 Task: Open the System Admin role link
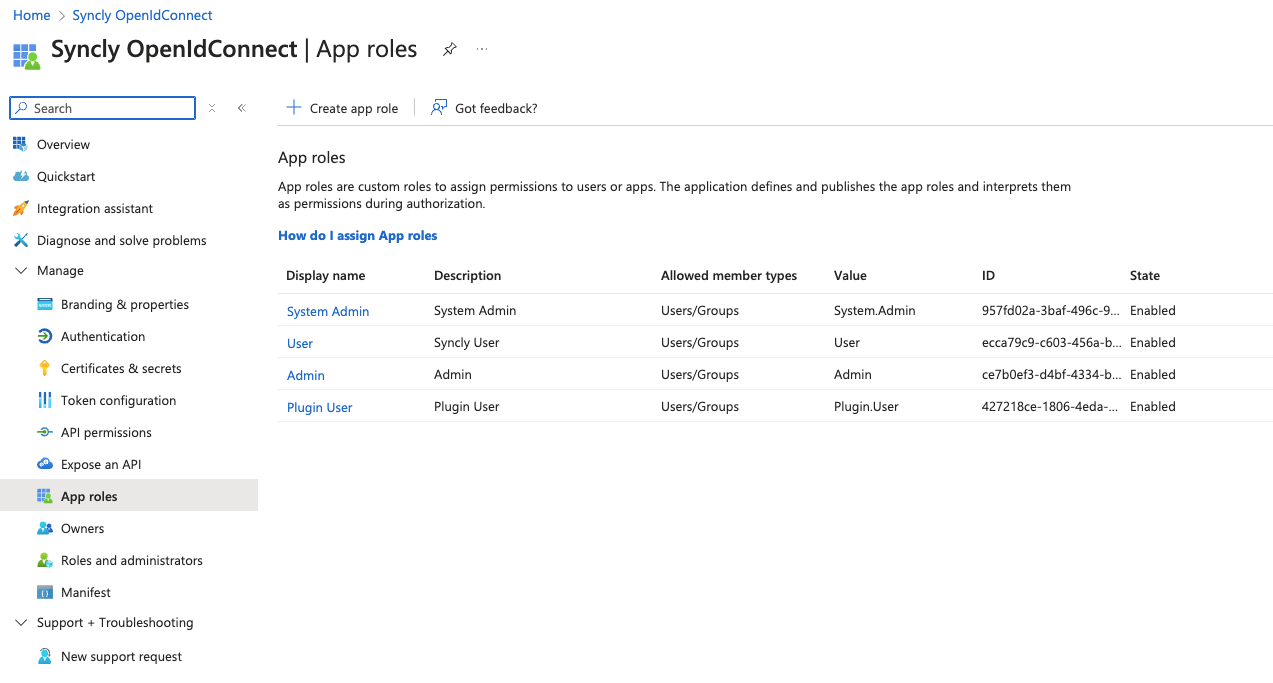coord(328,311)
